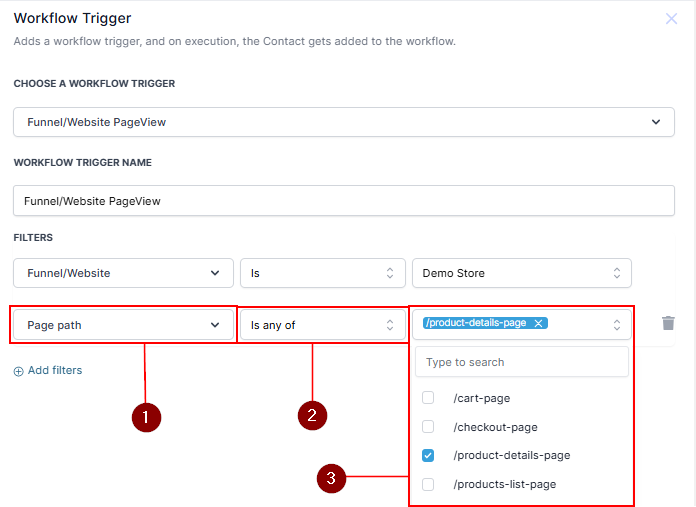Open the Funnel/Website filter dropdown
This screenshot has width=696, height=507.
coord(123,273)
